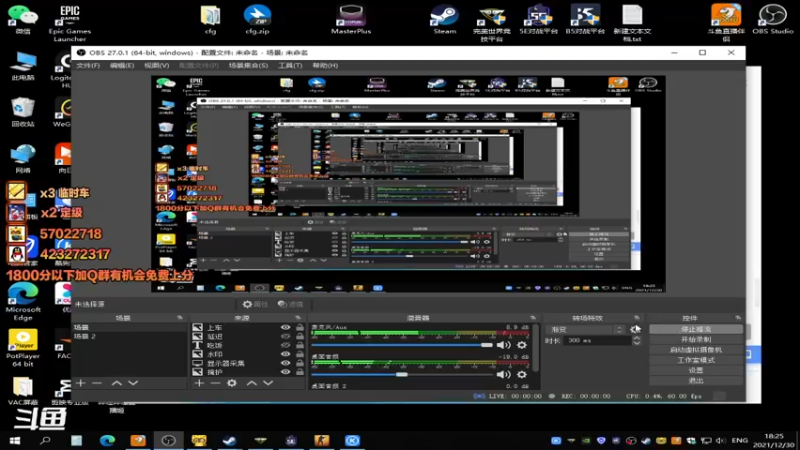
Task: Open 设置 in the controls panel
Action: (x=696, y=370)
